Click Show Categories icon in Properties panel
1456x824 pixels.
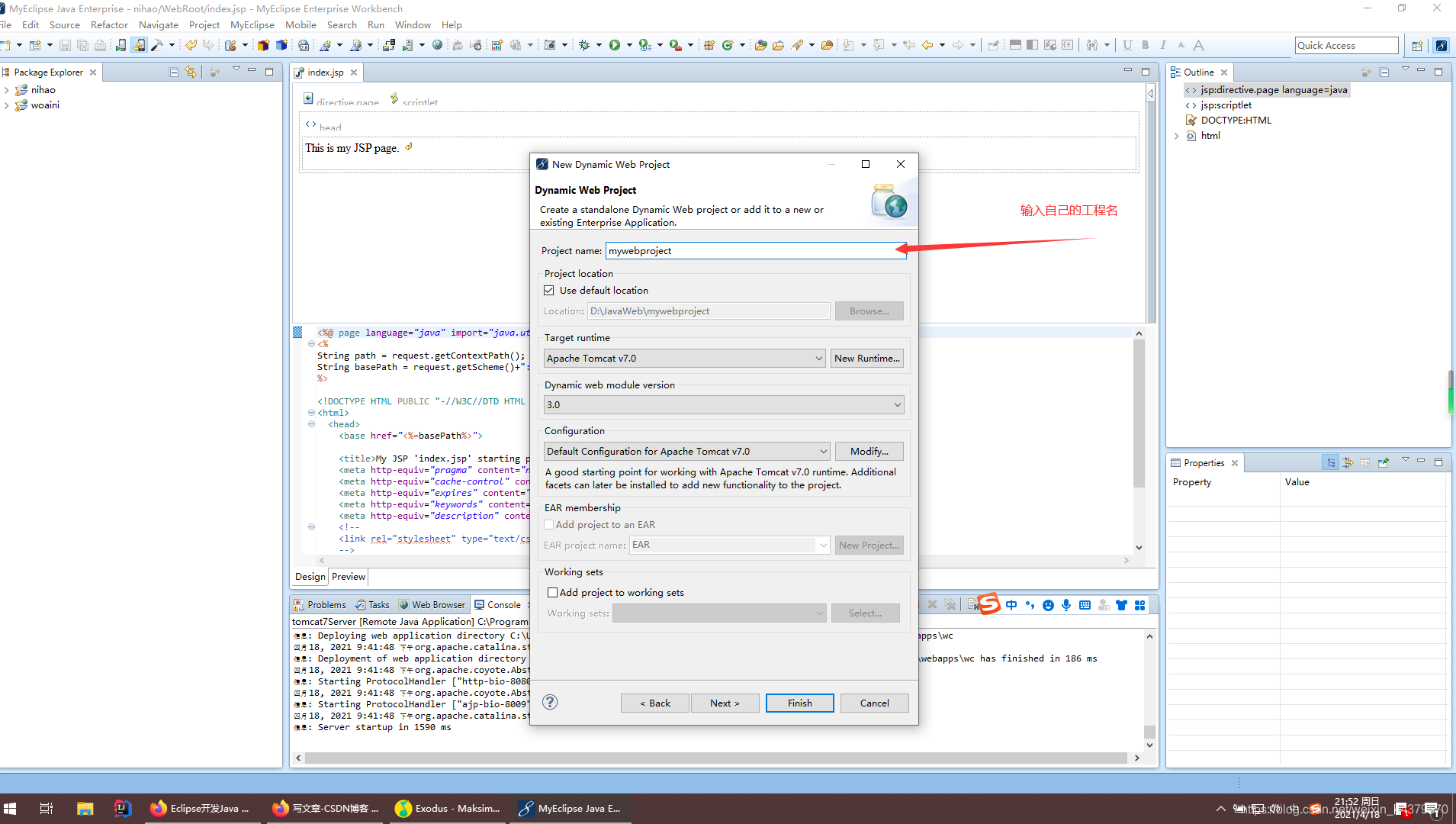[1331, 462]
